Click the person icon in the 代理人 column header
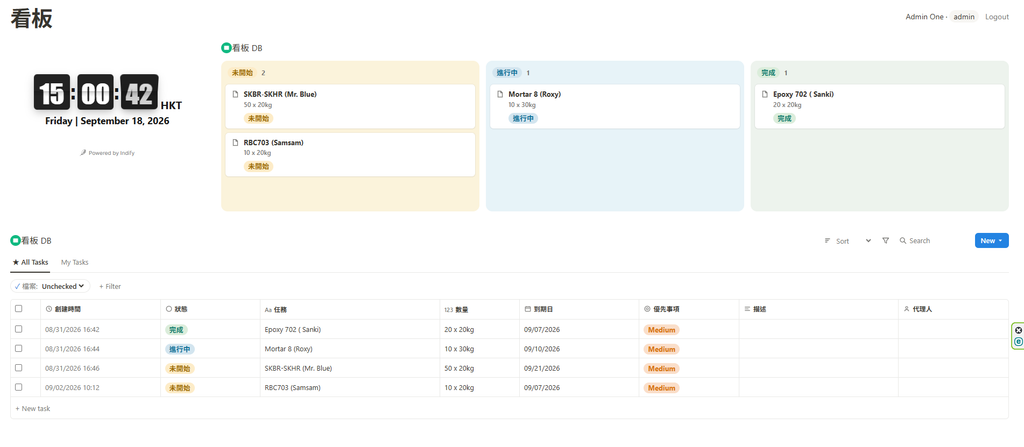1024x447 pixels. pyautogui.click(x=906, y=309)
